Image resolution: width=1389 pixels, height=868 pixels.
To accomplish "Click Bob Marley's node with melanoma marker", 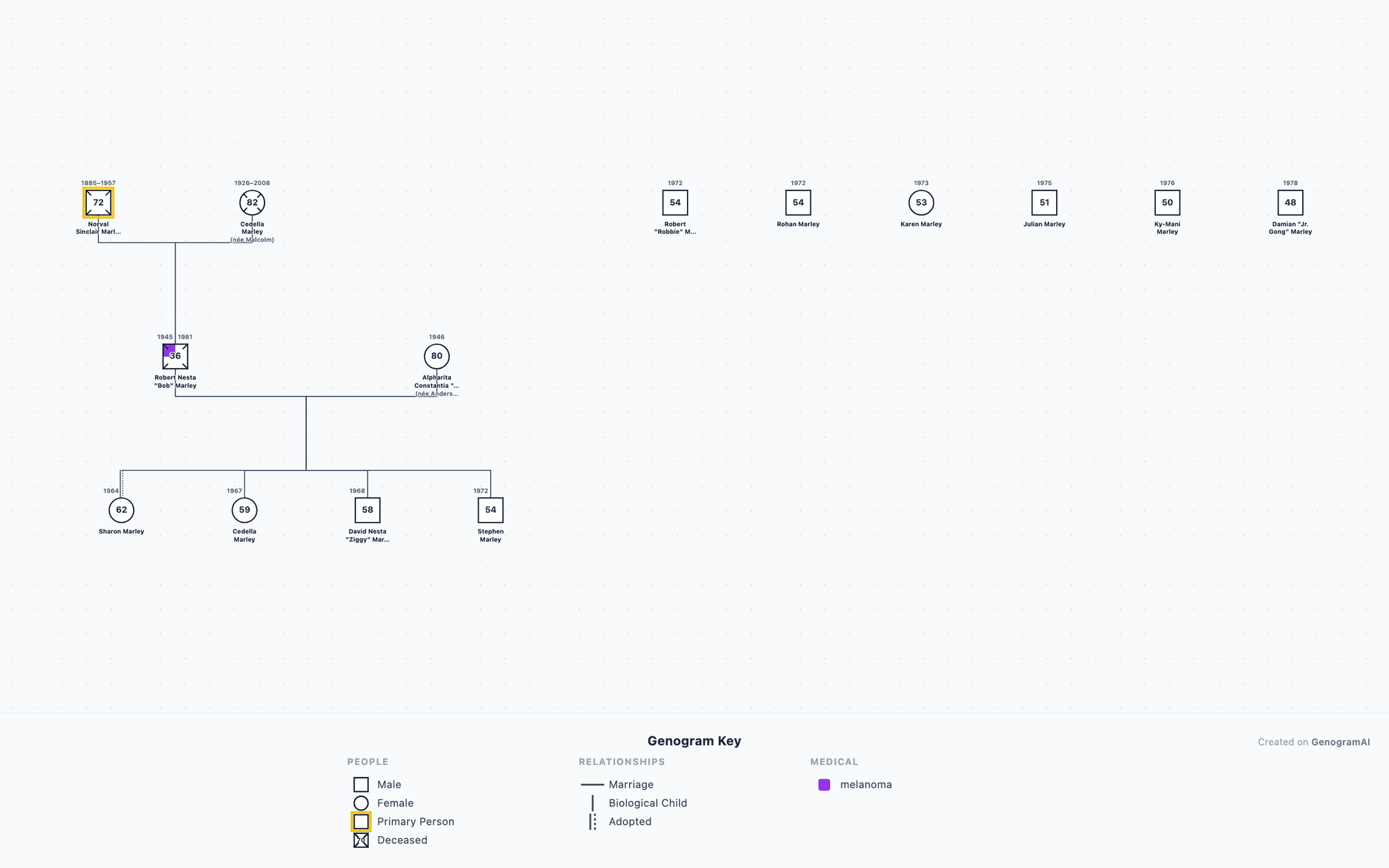I will [x=175, y=356].
